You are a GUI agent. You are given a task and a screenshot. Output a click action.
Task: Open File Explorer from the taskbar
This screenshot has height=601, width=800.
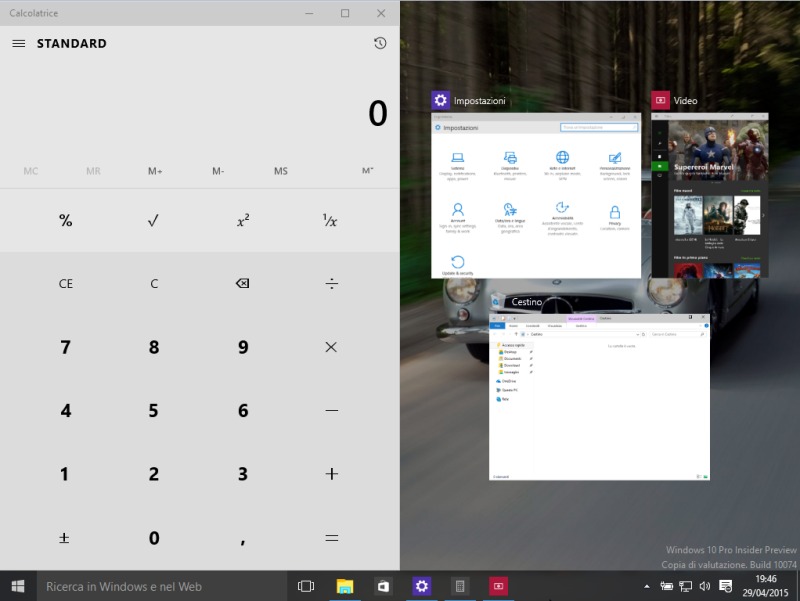345,586
